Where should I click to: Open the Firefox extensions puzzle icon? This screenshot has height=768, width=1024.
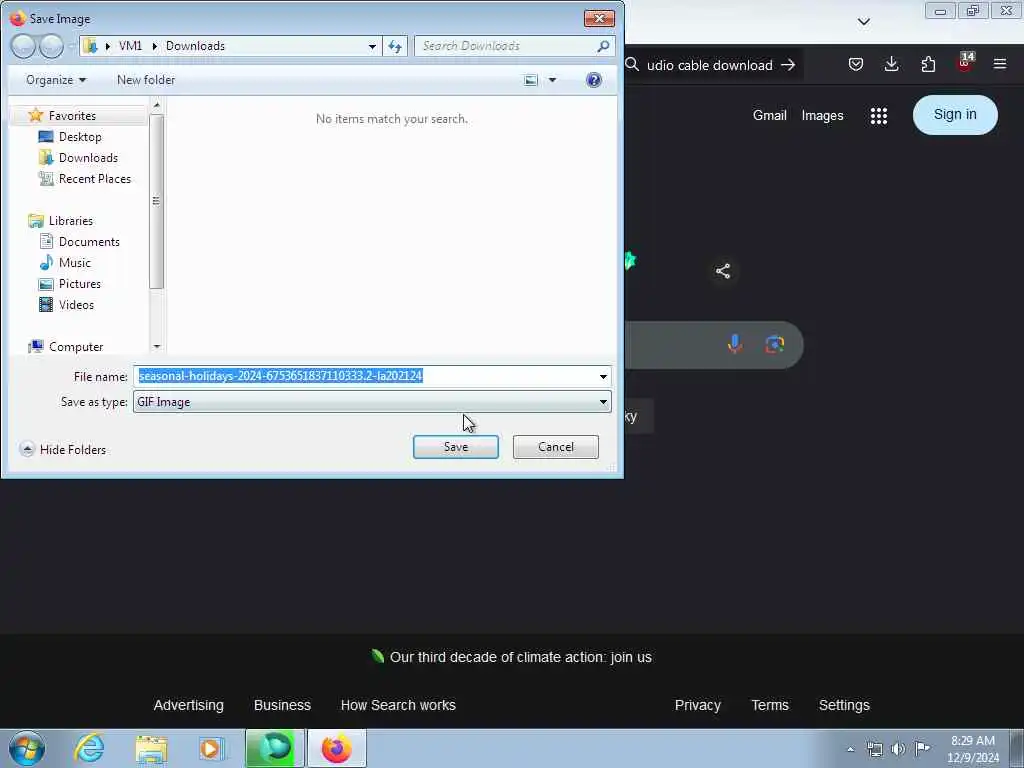928,64
